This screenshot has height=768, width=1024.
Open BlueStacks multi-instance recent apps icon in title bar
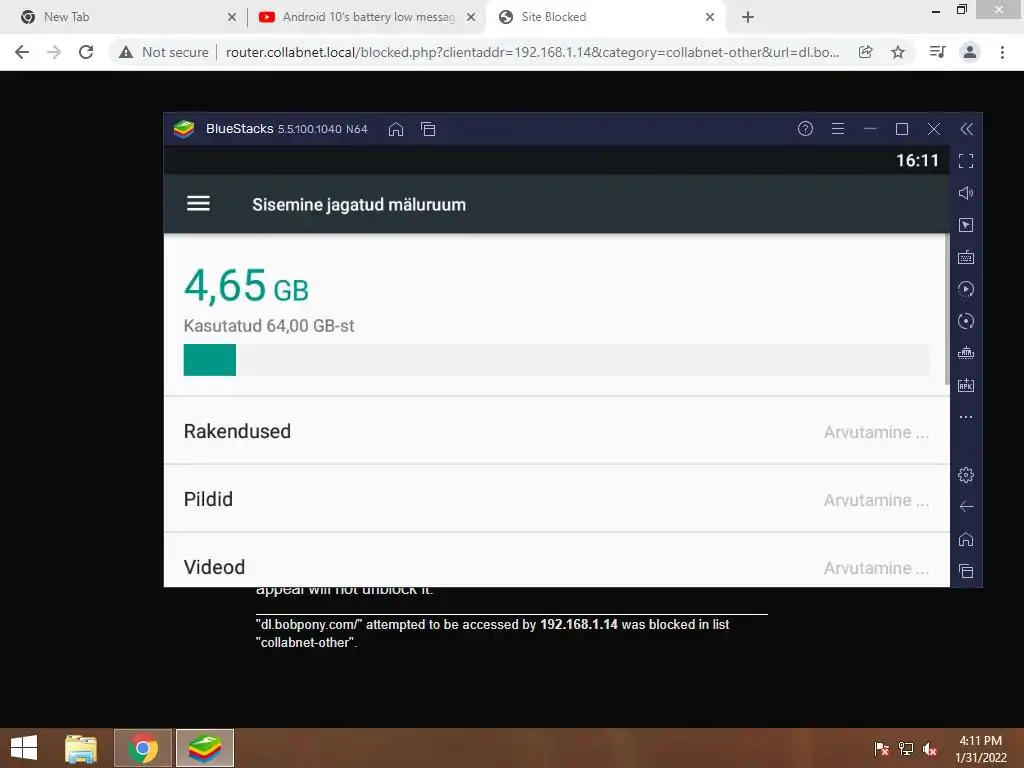point(428,129)
